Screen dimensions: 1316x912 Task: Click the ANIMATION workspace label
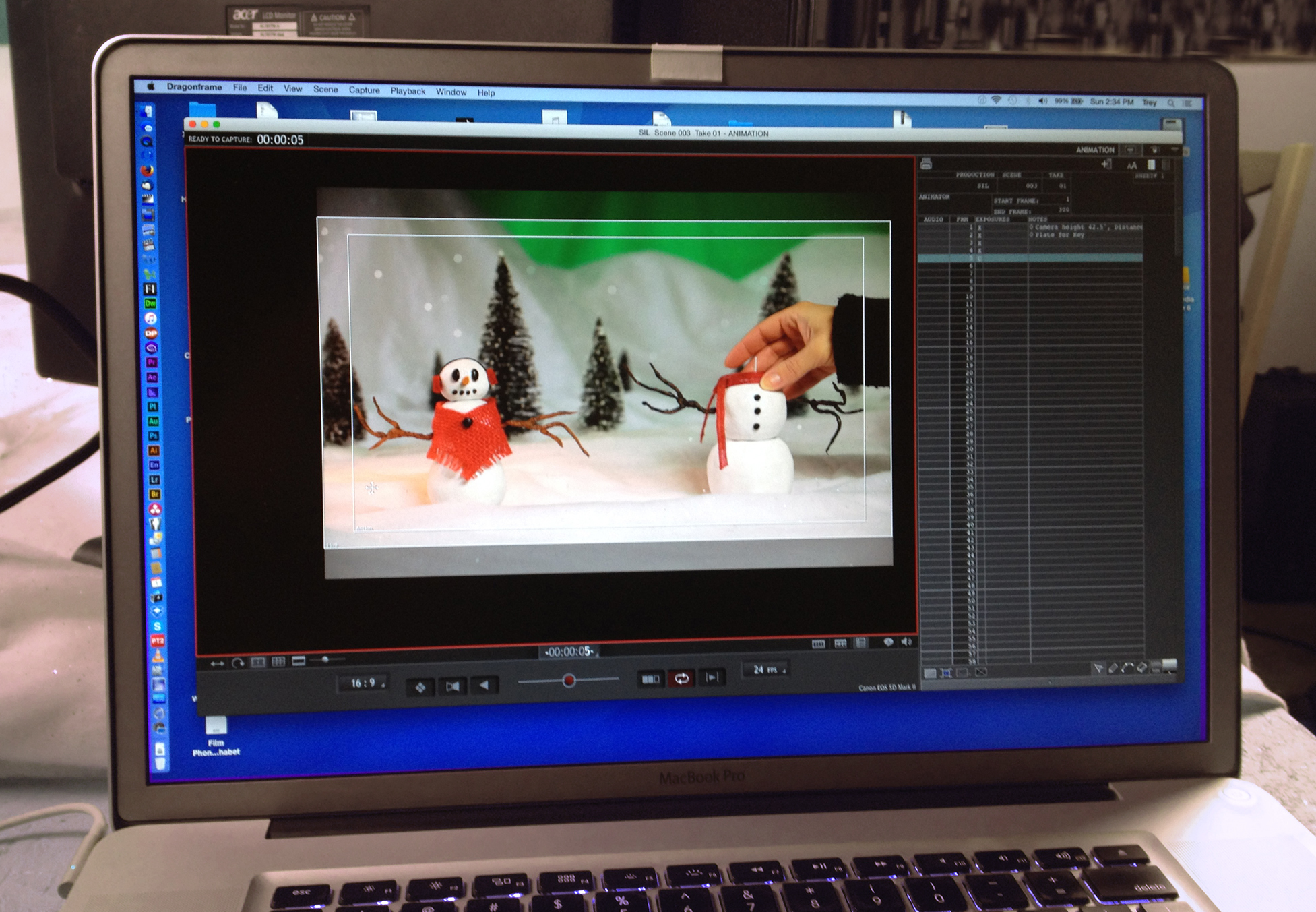pyautogui.click(x=1095, y=150)
